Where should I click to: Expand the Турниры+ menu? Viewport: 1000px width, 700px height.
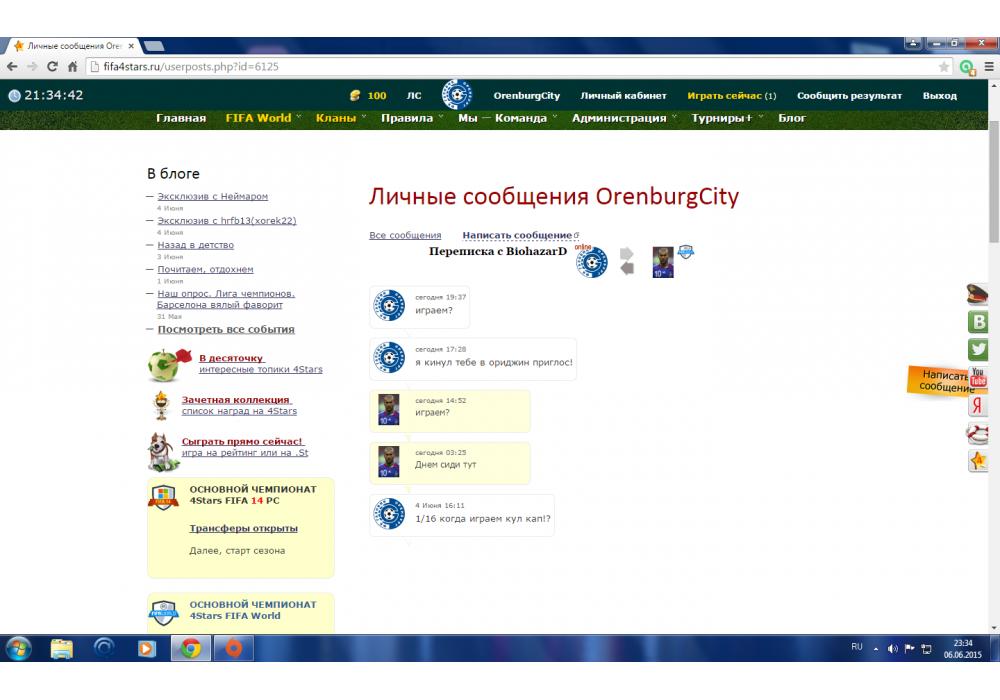(x=727, y=118)
